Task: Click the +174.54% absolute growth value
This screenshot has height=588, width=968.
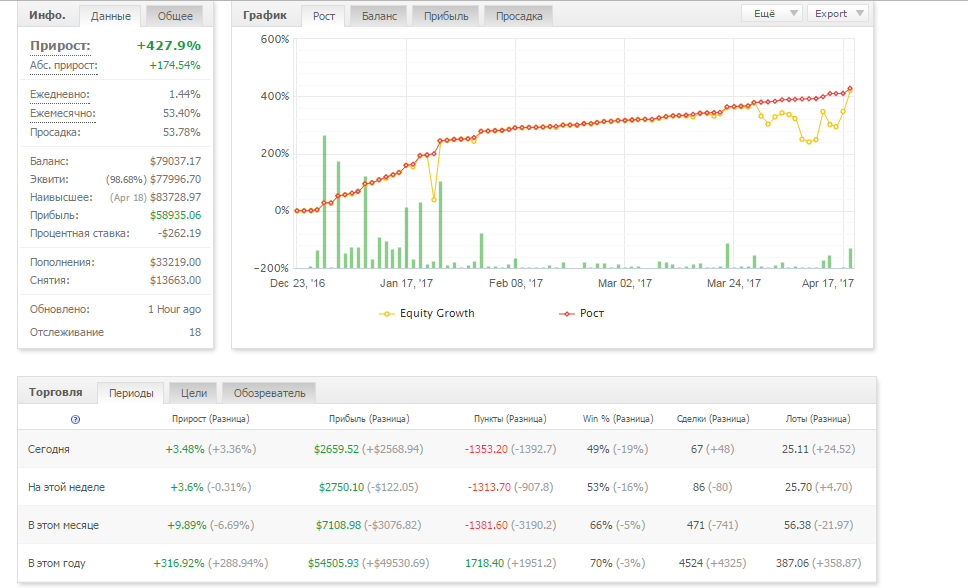Action: tap(175, 65)
